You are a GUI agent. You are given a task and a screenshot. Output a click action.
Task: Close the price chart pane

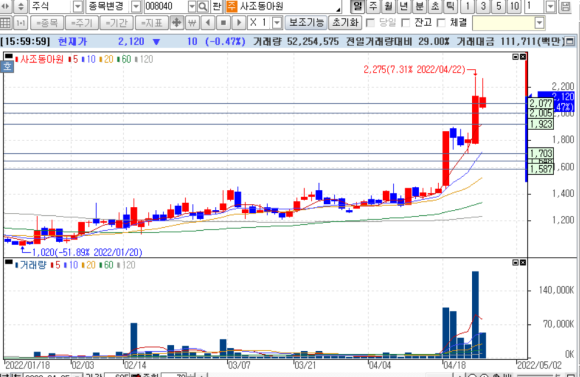pyautogui.click(x=523, y=57)
